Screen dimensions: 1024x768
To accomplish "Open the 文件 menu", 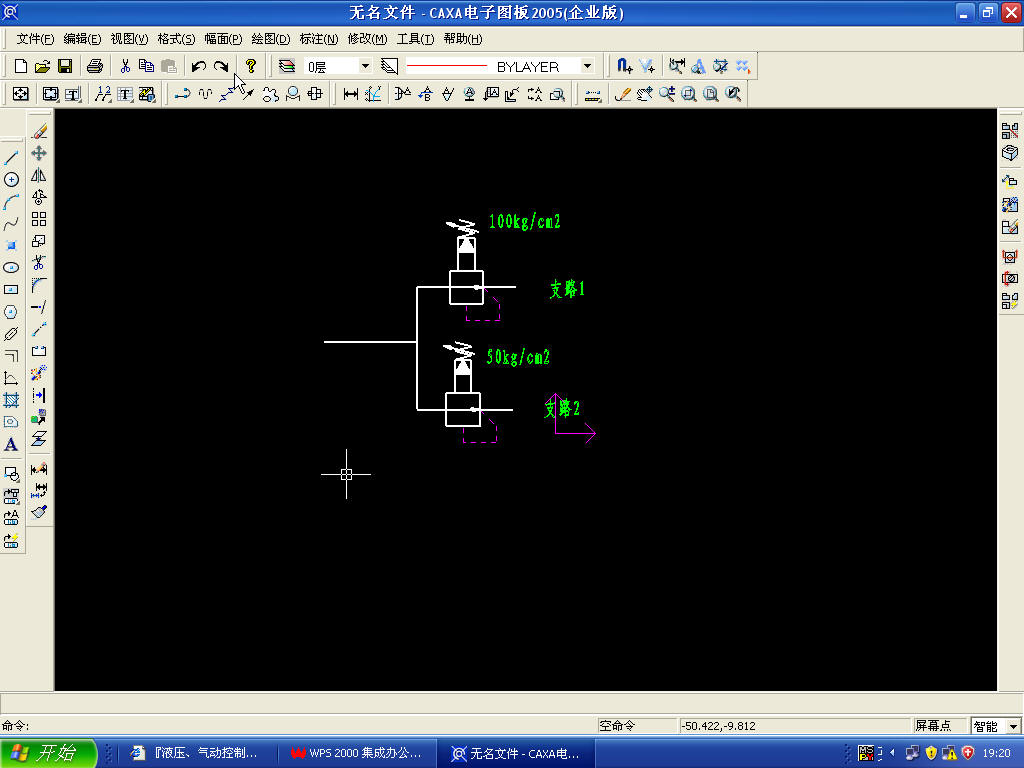I will 35,39.
